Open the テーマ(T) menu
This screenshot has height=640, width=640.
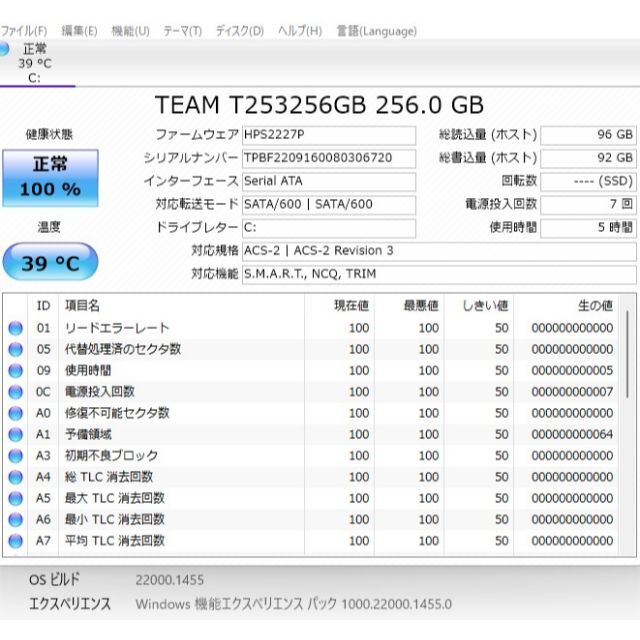tap(182, 31)
